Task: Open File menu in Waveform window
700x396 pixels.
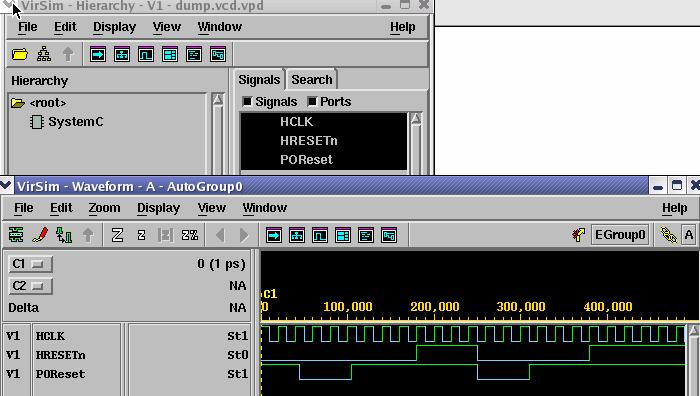Action: pyautogui.click(x=24, y=208)
